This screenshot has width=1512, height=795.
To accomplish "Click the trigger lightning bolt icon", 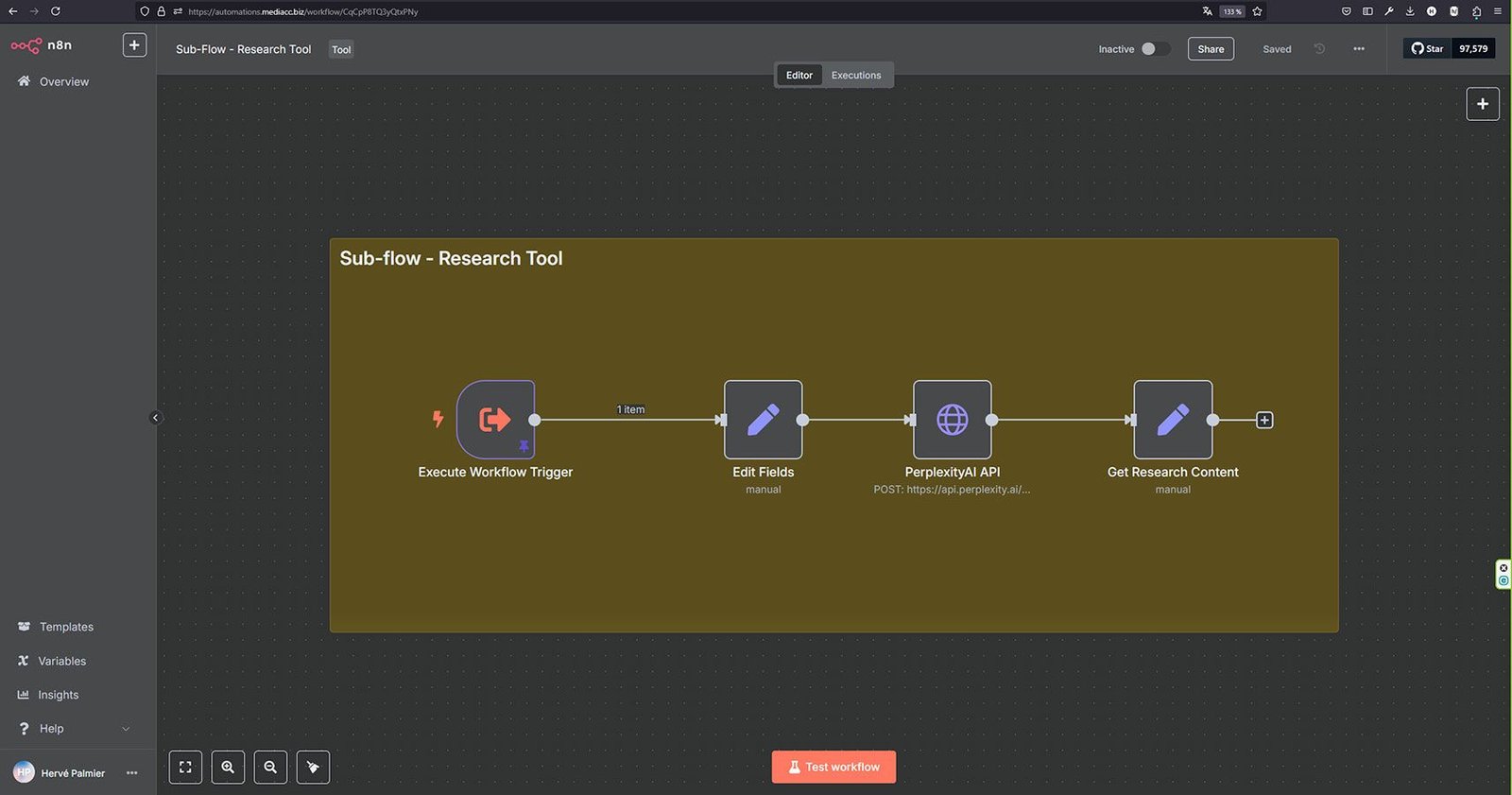I will point(438,419).
